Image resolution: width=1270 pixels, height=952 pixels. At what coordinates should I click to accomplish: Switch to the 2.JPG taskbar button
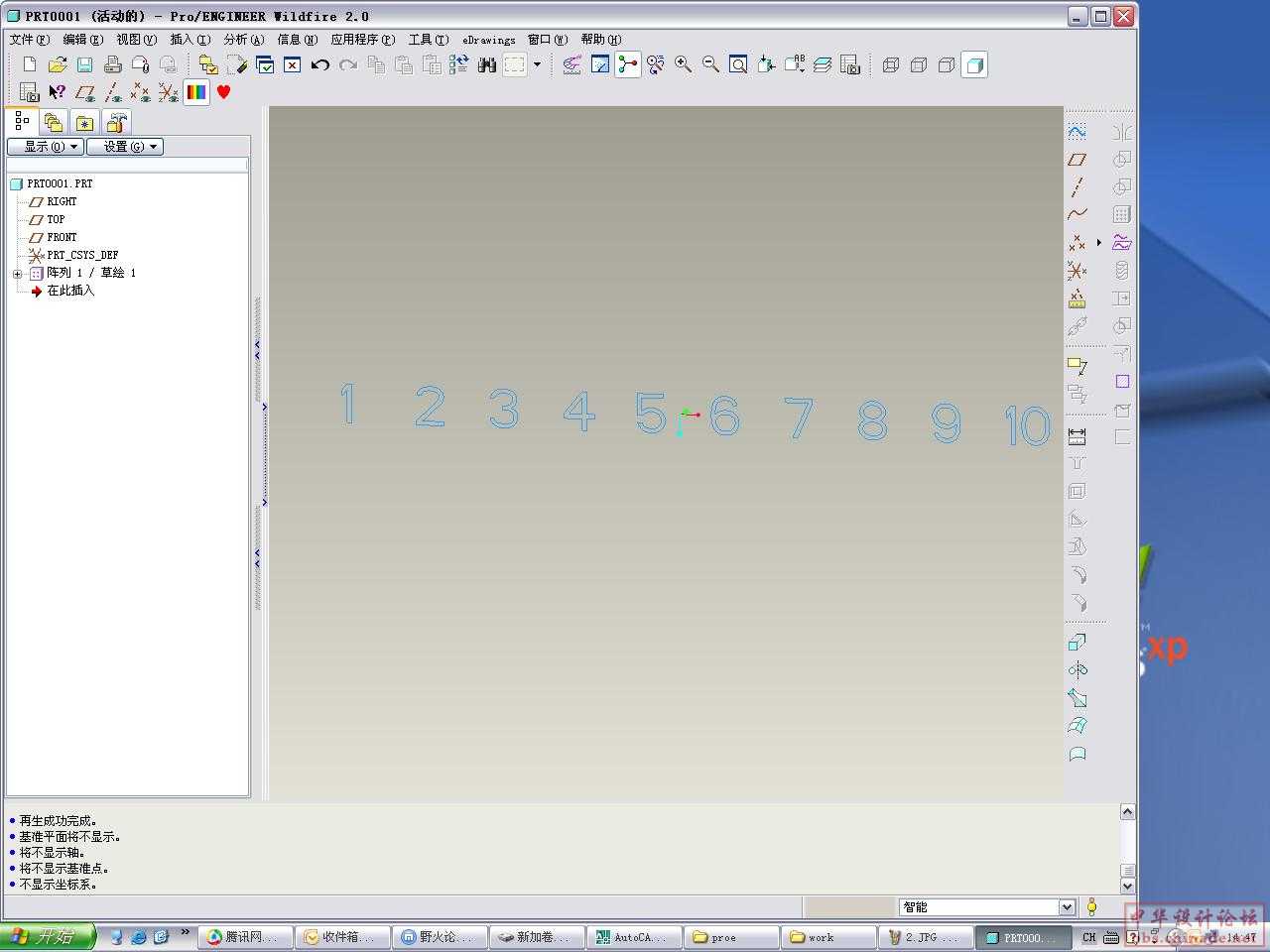(x=926, y=937)
